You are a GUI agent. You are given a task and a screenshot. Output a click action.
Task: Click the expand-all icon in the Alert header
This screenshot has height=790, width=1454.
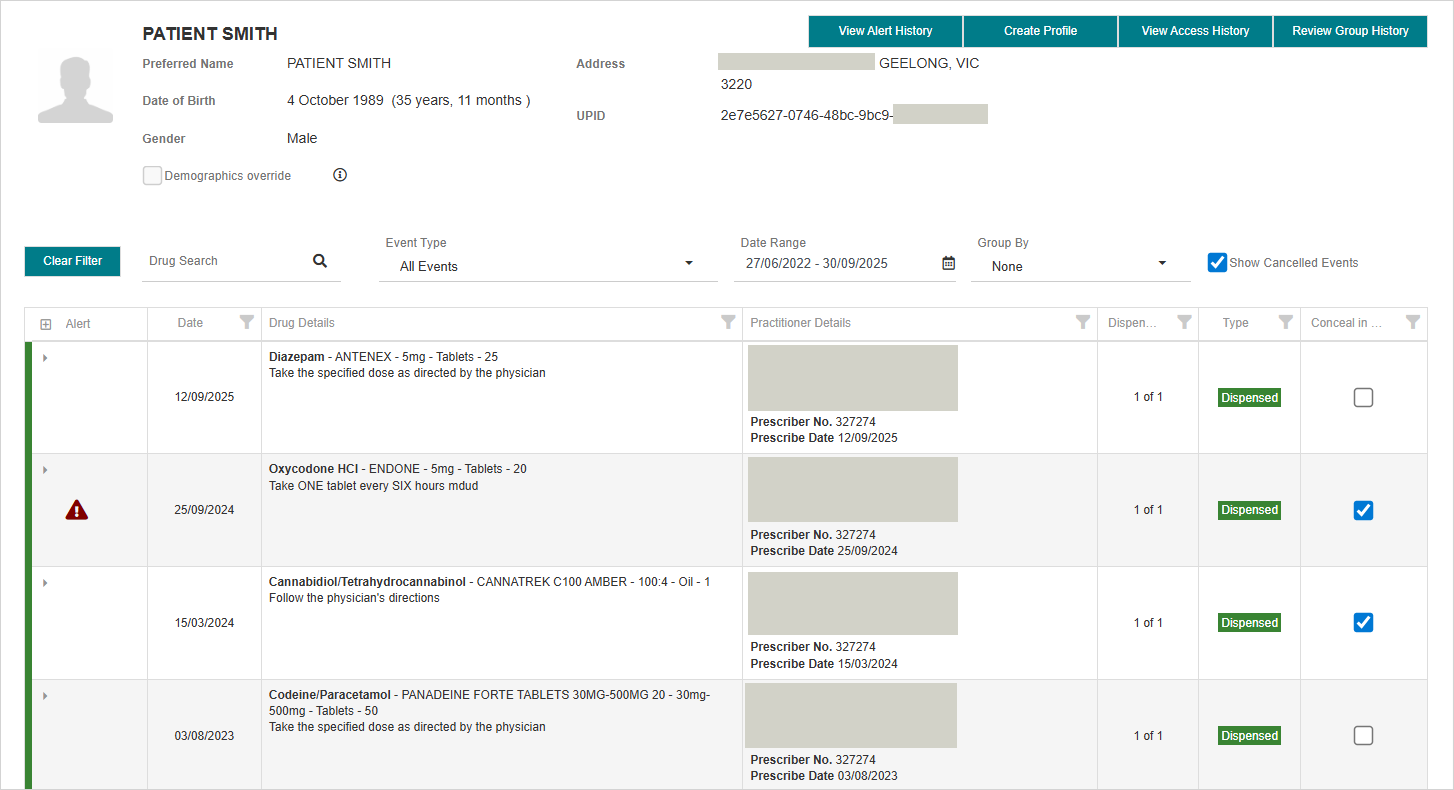click(44, 323)
